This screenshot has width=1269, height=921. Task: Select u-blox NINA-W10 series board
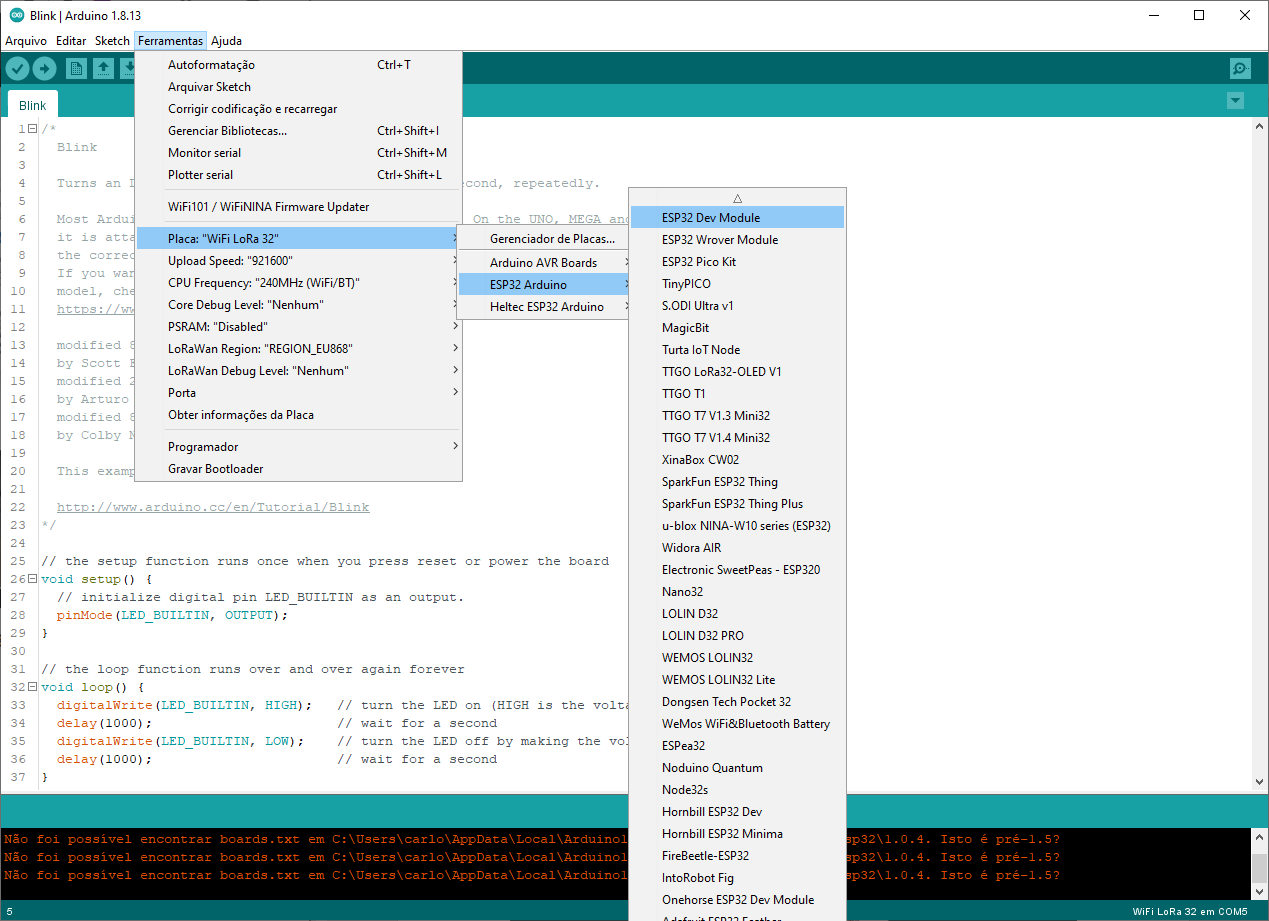tap(738, 526)
